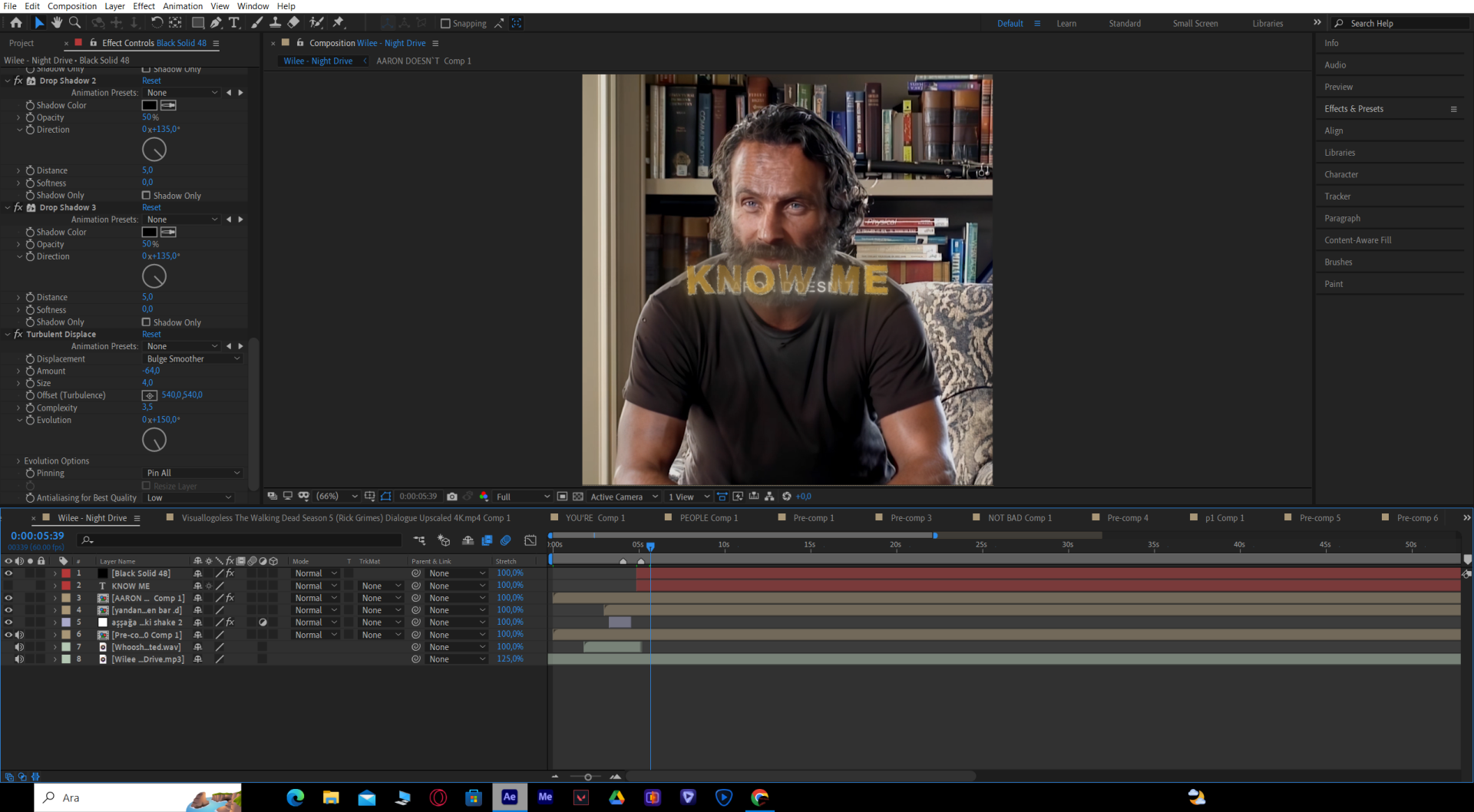Hide the AARON Comp 1 layer
1474x812 pixels.
pos(8,598)
